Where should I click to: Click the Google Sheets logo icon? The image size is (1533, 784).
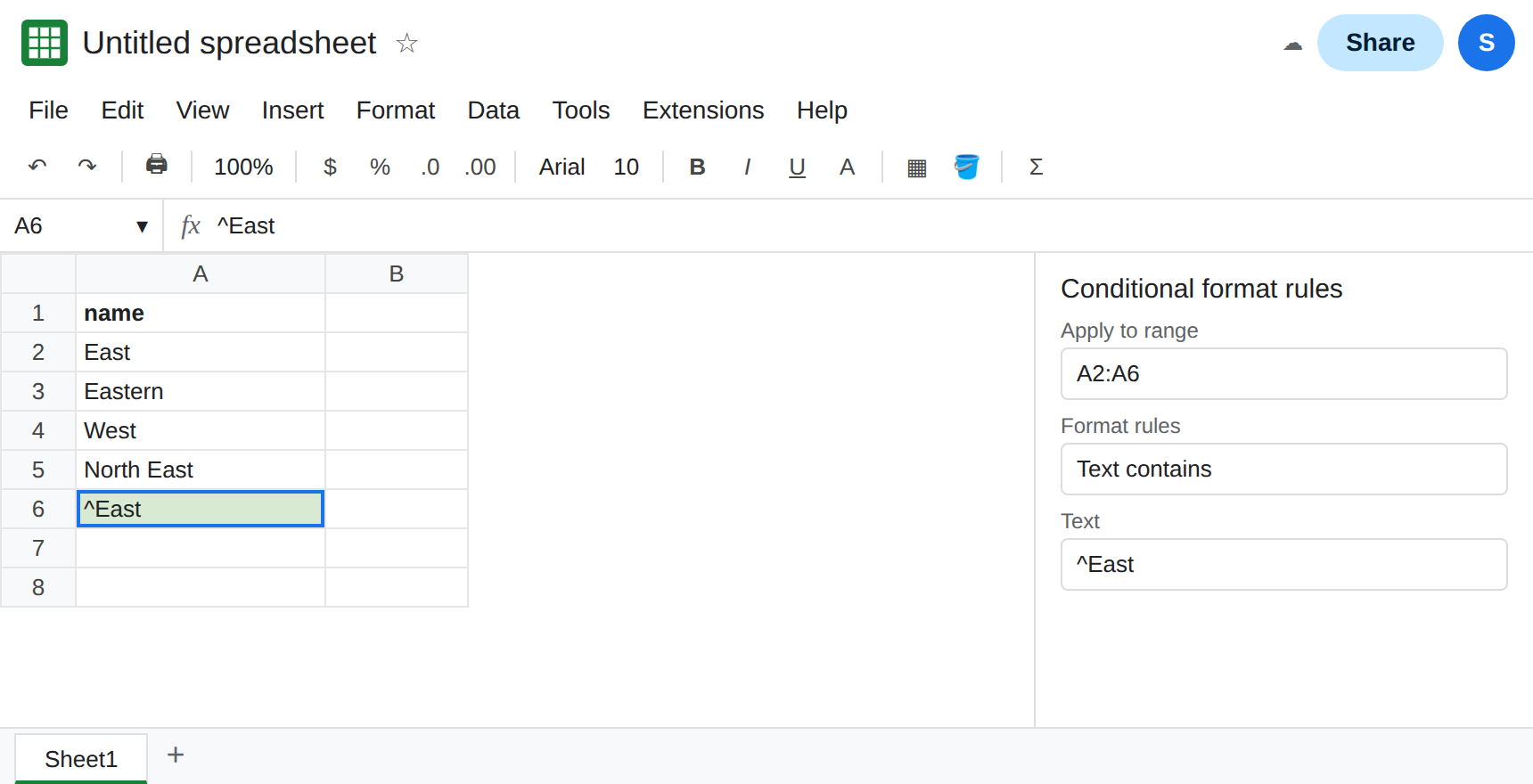pyautogui.click(x=45, y=43)
